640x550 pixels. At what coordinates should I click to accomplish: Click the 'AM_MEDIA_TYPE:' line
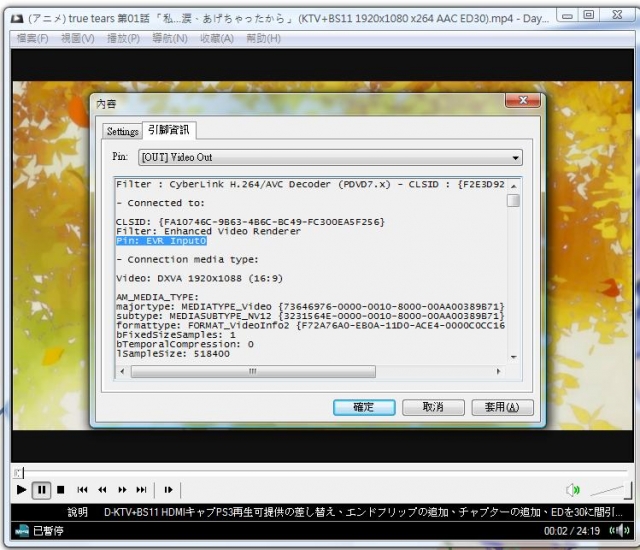pyautogui.click(x=158, y=297)
